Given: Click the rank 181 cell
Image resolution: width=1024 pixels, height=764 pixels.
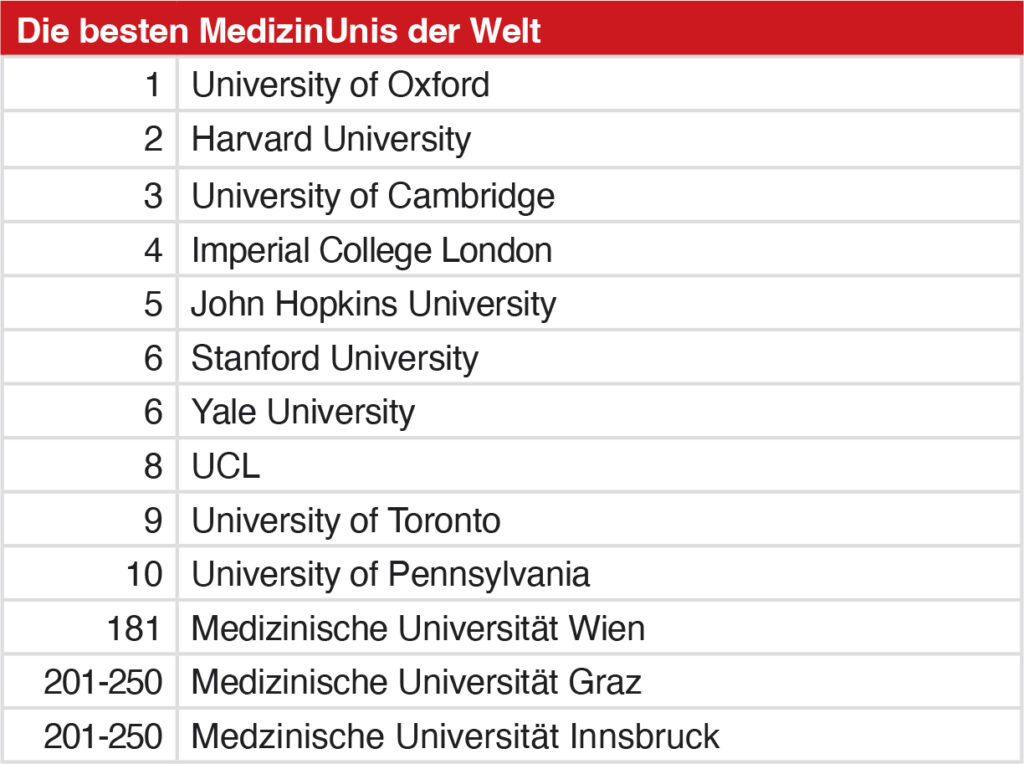Looking at the screenshot, I should pyautogui.click(x=134, y=629).
